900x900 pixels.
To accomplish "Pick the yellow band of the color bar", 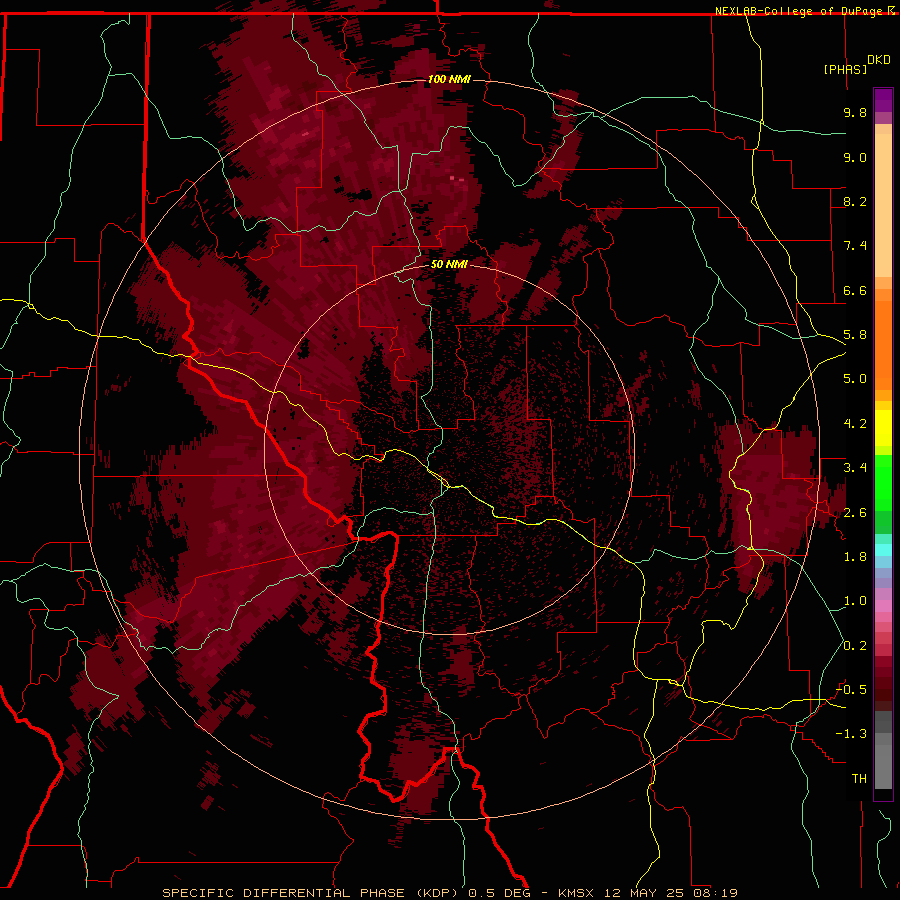I will click(883, 428).
